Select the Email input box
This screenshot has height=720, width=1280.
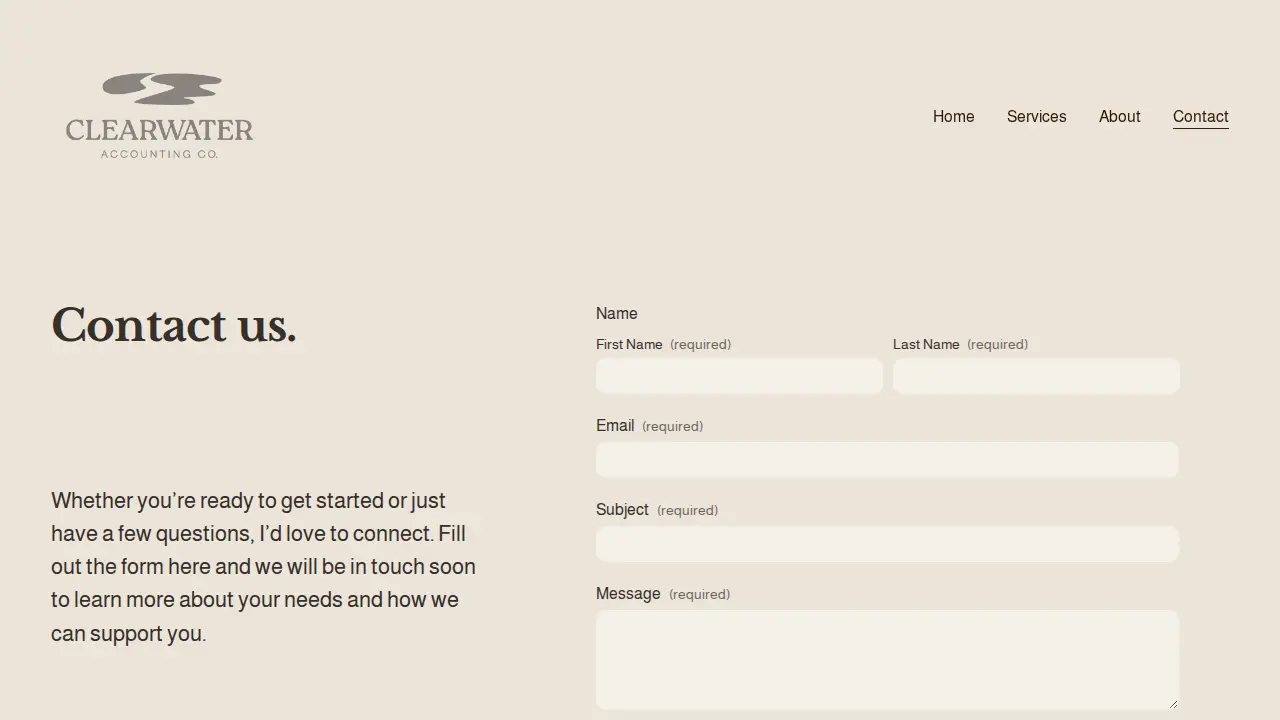[x=887, y=460]
